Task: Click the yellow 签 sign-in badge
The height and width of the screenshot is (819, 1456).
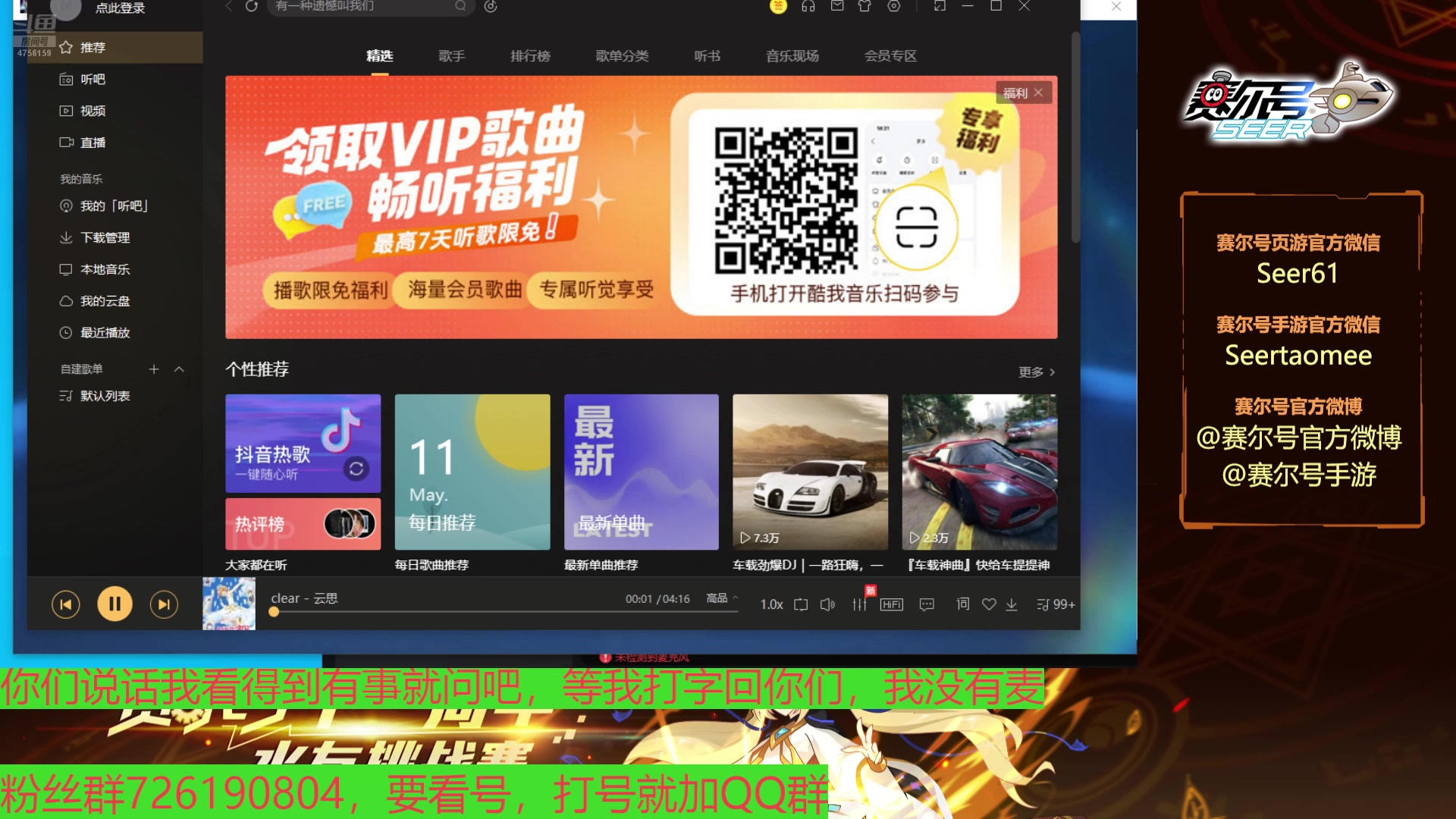Action: [778, 6]
